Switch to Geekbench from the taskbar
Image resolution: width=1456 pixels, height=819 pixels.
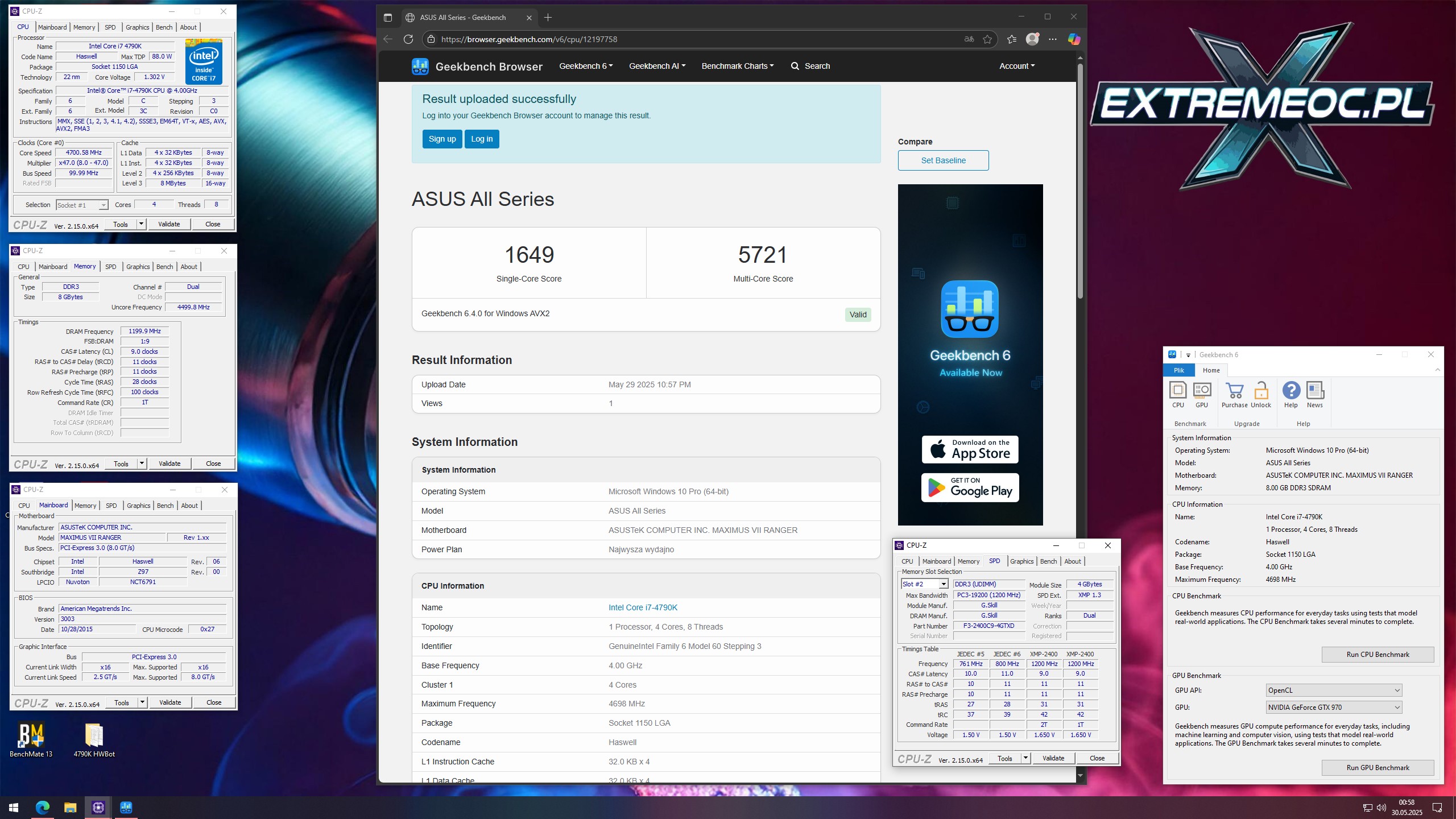126,807
